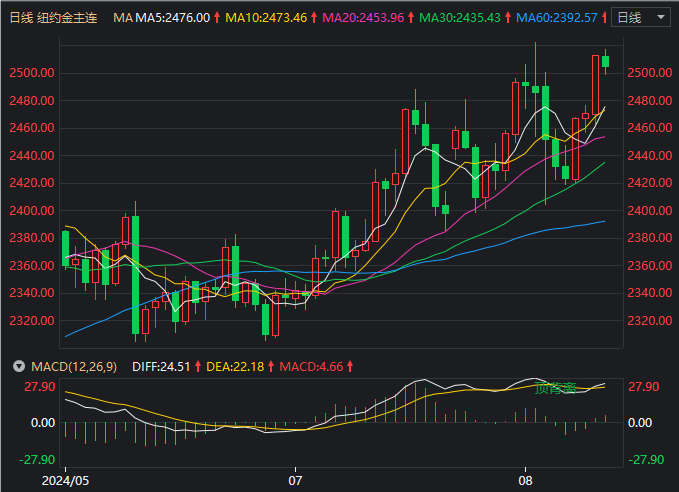
Task: Open the 日线 period dropdown
Action: coord(640,18)
